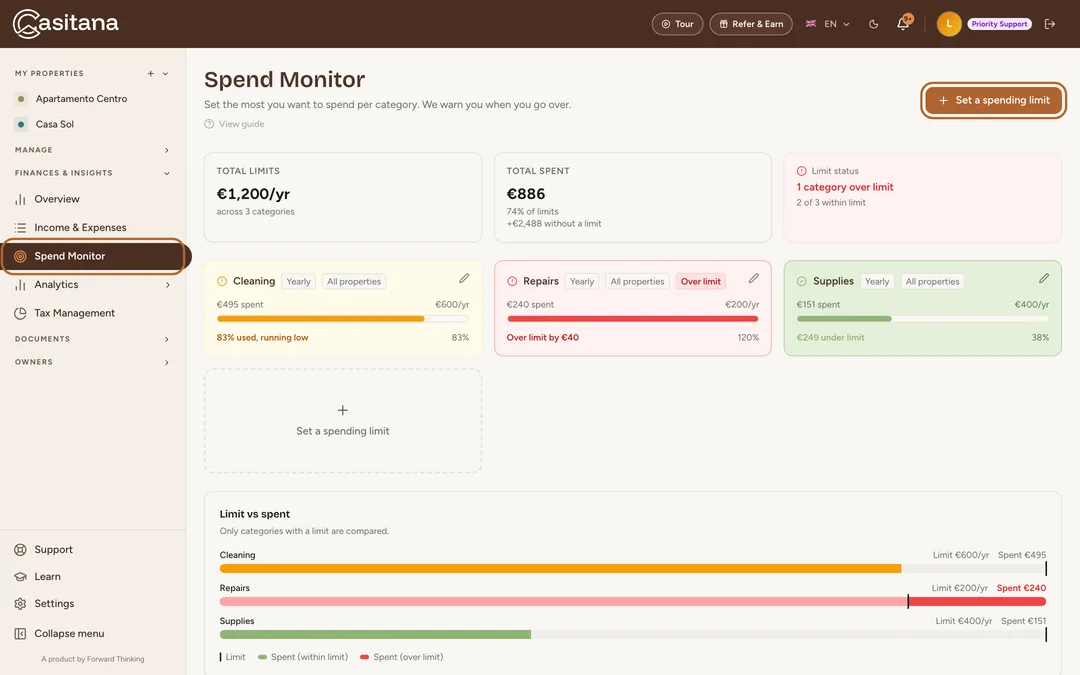Click Cleaning card warning icon

click(x=222, y=281)
